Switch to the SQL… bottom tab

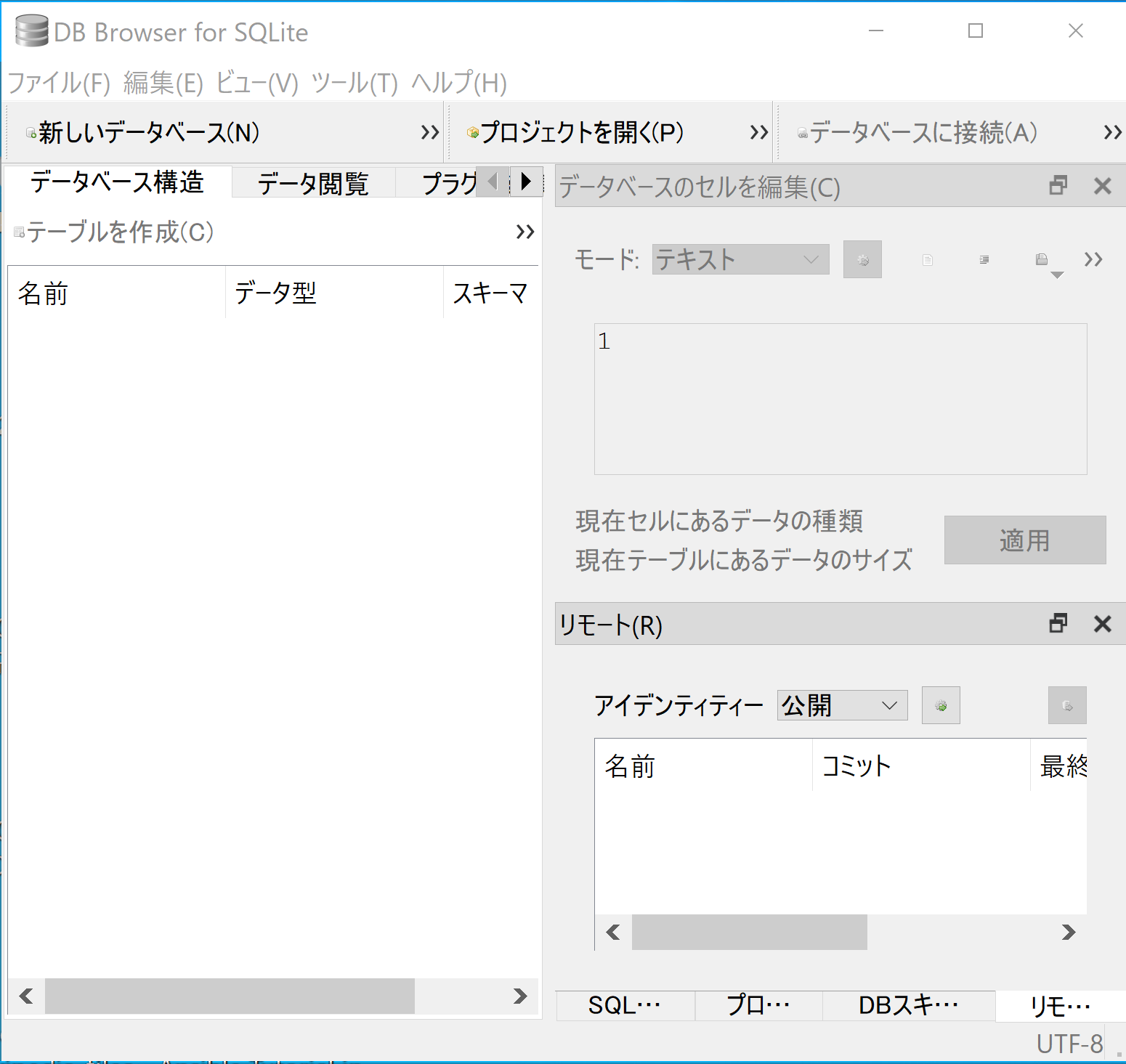click(625, 1005)
